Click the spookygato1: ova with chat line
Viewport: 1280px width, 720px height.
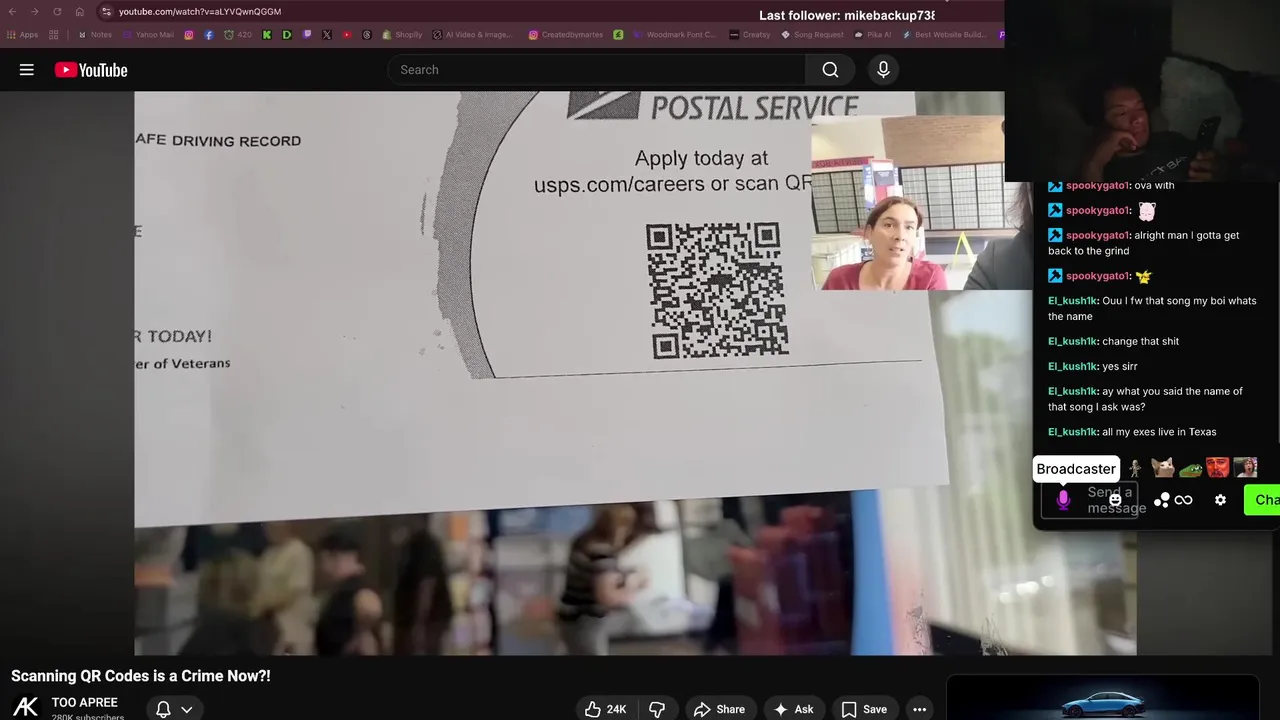[1111, 185]
